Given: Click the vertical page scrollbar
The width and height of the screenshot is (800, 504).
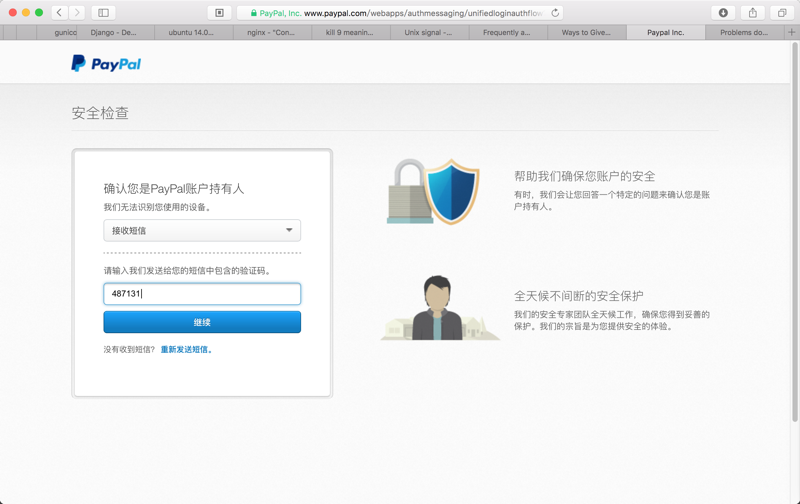Looking at the screenshot, I should (795, 232).
